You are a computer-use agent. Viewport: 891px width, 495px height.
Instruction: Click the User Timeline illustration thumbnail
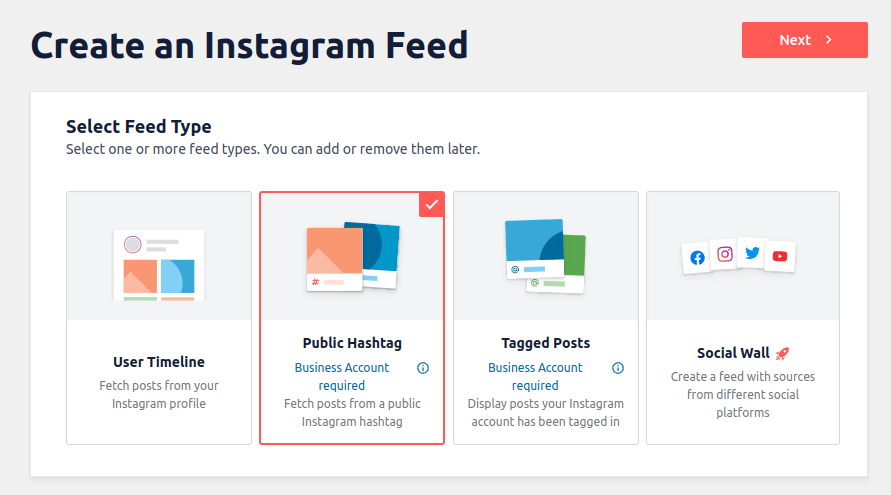pos(159,264)
